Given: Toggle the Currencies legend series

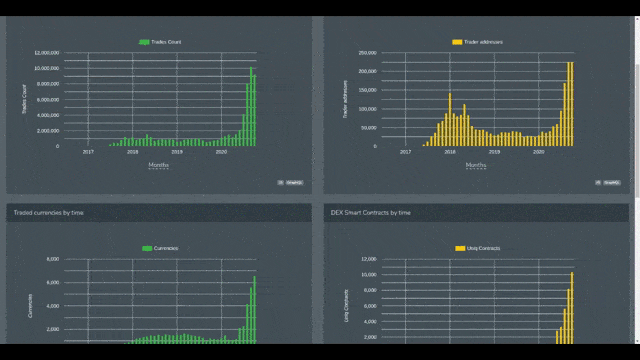Looking at the screenshot, I should coord(160,248).
